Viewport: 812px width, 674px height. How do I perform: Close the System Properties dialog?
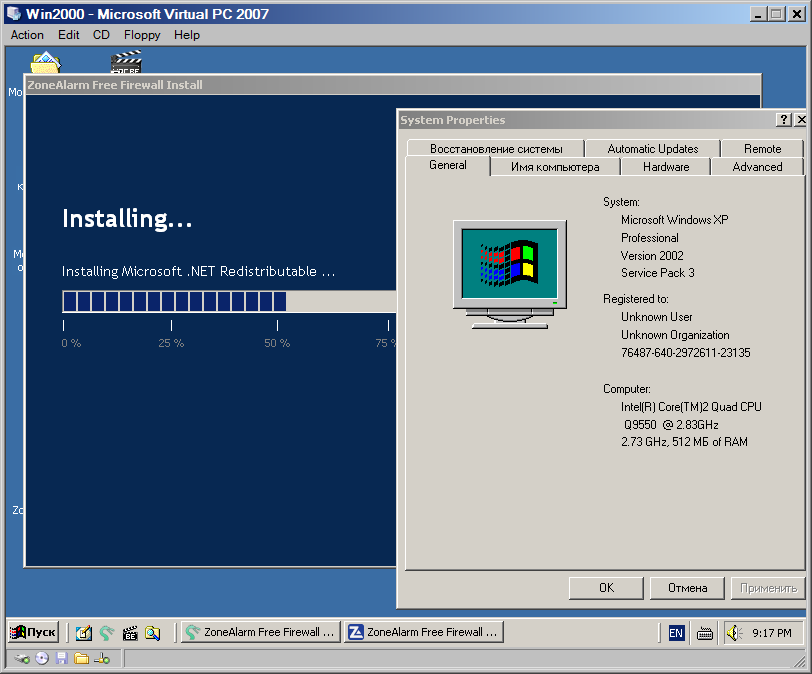coord(801,120)
